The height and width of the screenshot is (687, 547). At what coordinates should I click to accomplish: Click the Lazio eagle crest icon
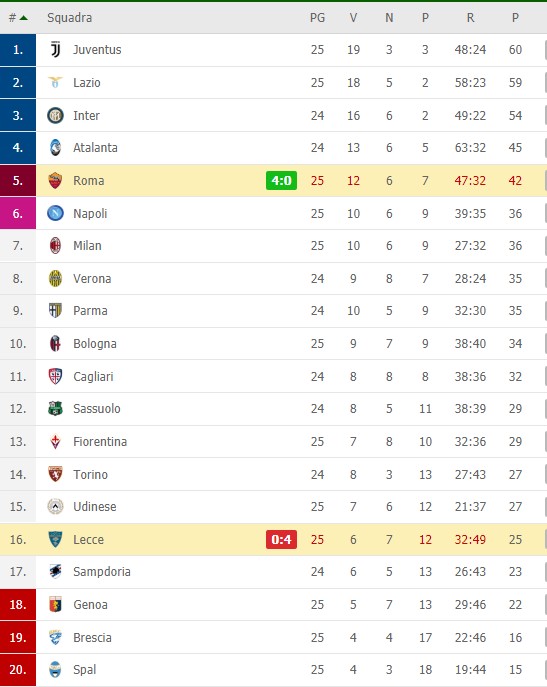tap(55, 82)
